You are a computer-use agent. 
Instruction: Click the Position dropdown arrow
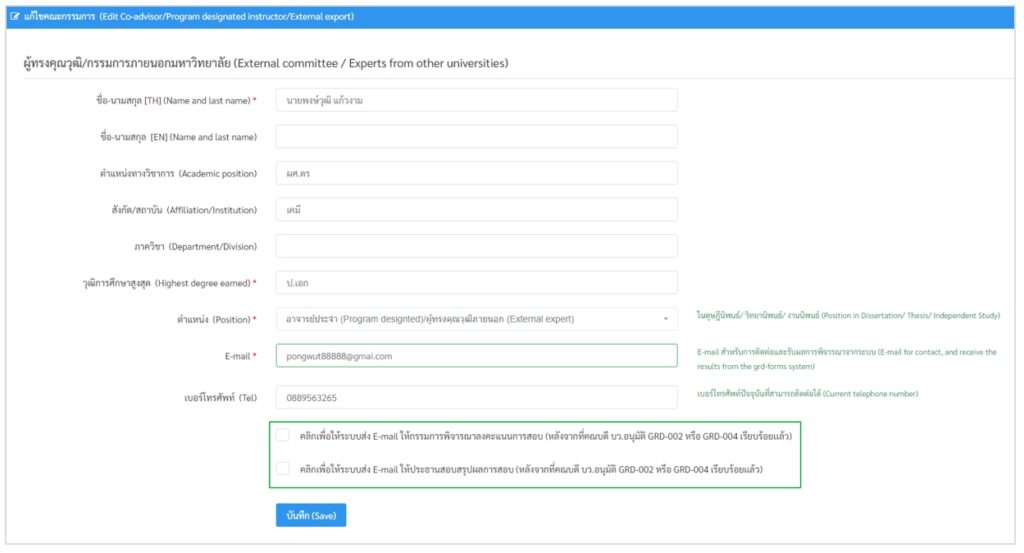(x=665, y=320)
